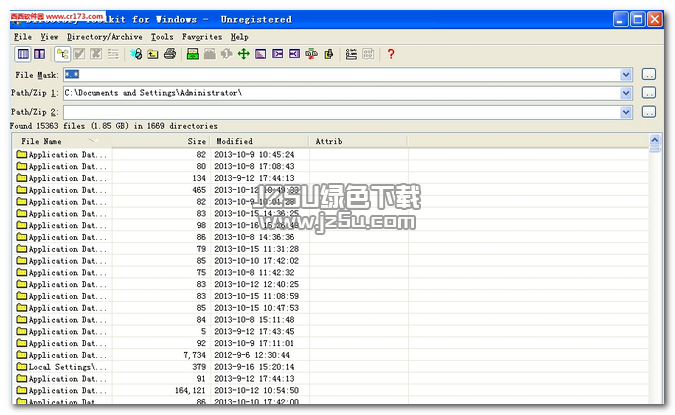Expand the File Mask dropdown list
This screenshot has height=415, width=675.
(x=626, y=75)
